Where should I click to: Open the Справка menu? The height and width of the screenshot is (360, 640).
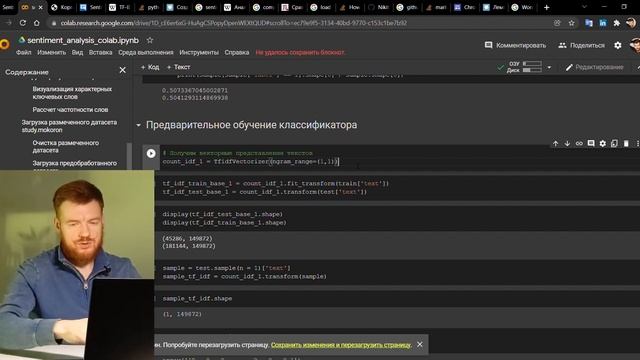[237, 53]
